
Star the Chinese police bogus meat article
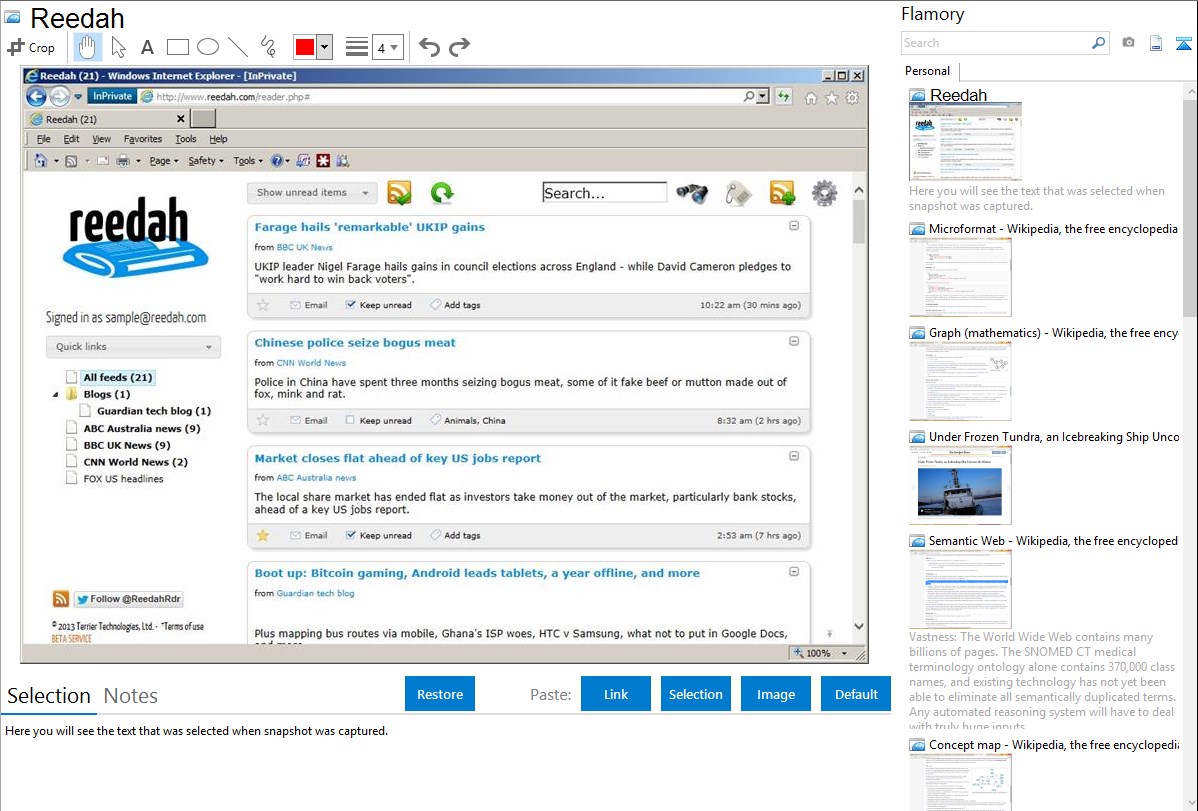[263, 420]
